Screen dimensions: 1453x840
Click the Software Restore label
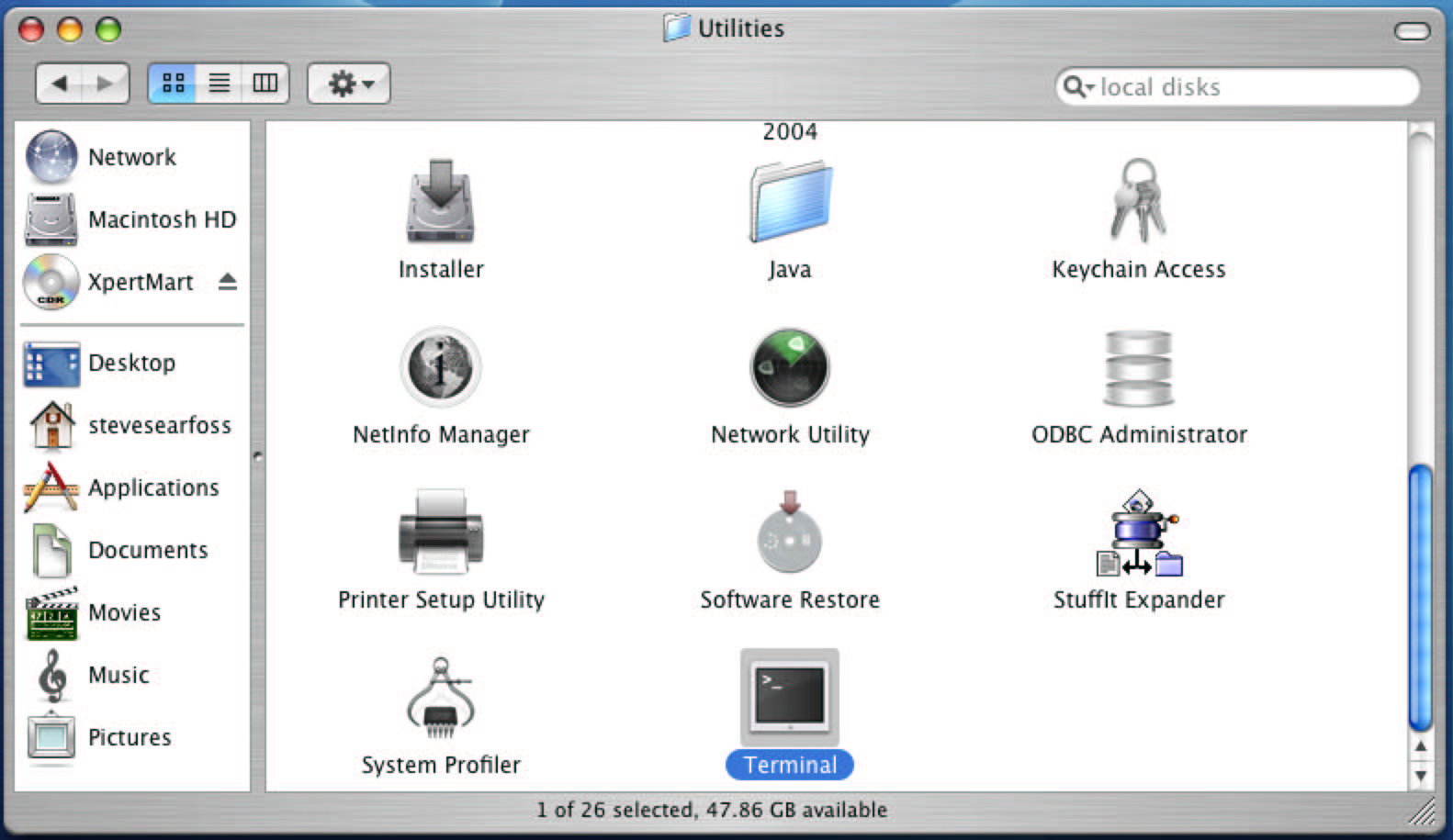pos(790,599)
